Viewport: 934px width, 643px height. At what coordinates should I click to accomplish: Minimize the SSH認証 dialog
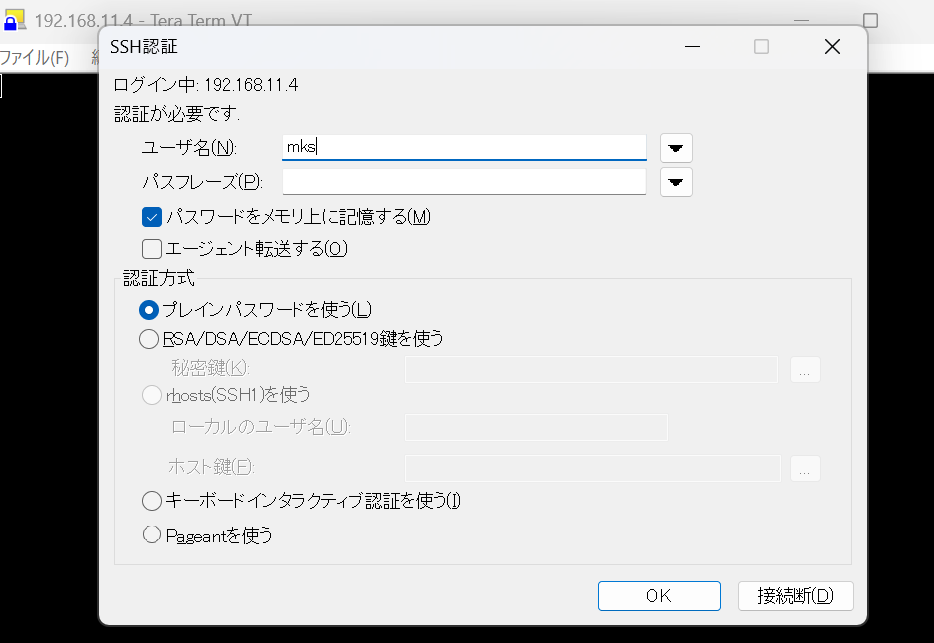tap(692, 47)
